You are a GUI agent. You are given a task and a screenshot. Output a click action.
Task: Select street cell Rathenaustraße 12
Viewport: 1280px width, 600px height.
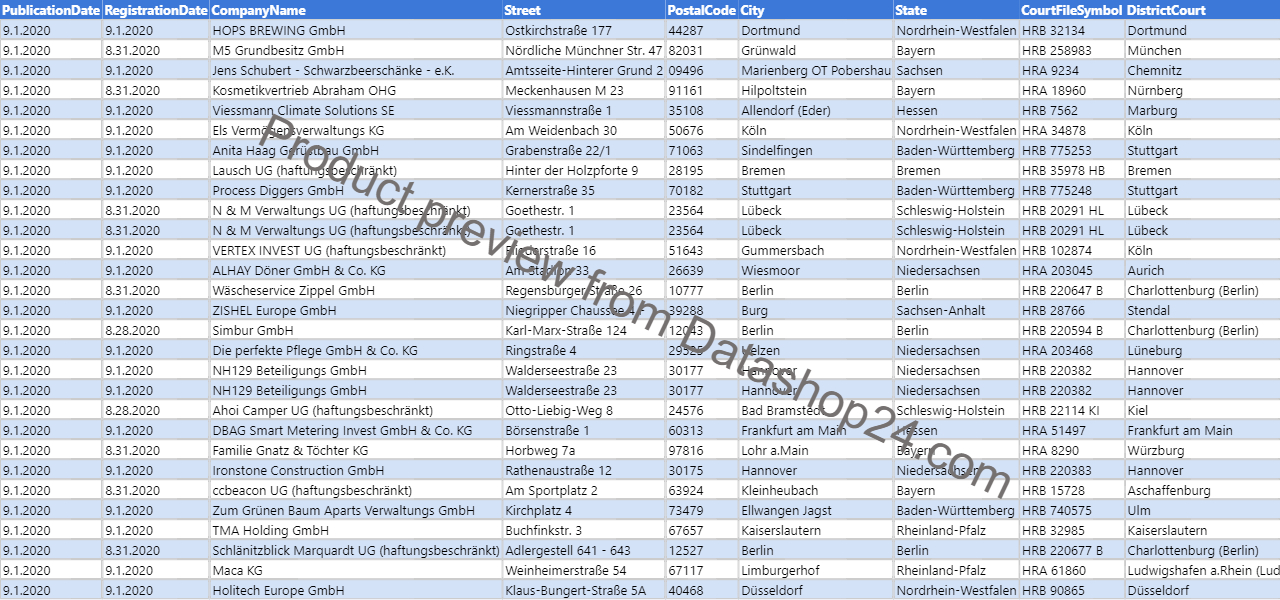[583, 470]
